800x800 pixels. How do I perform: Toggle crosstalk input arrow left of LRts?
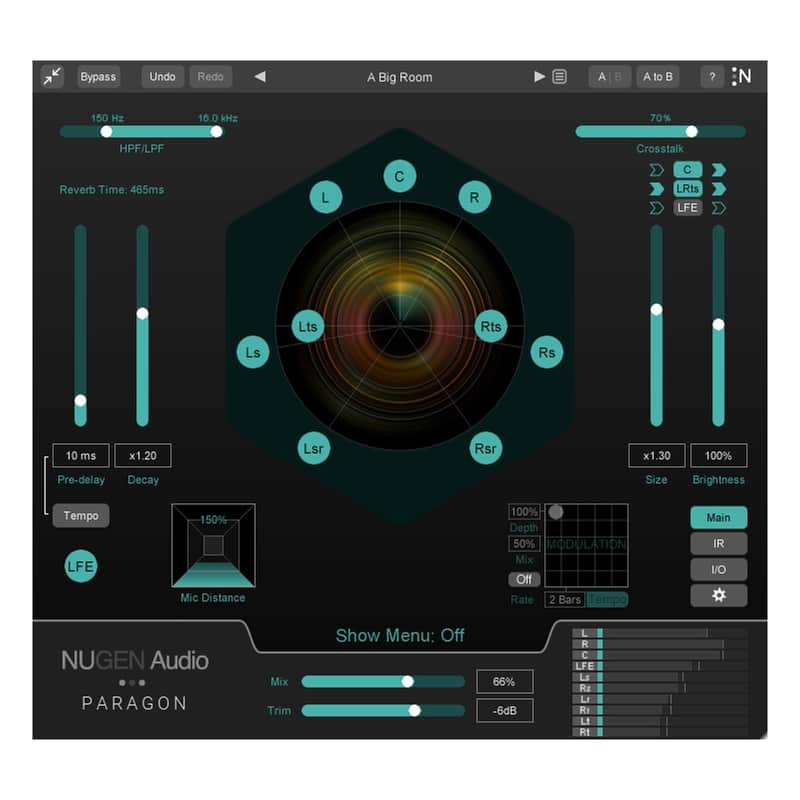point(657,189)
